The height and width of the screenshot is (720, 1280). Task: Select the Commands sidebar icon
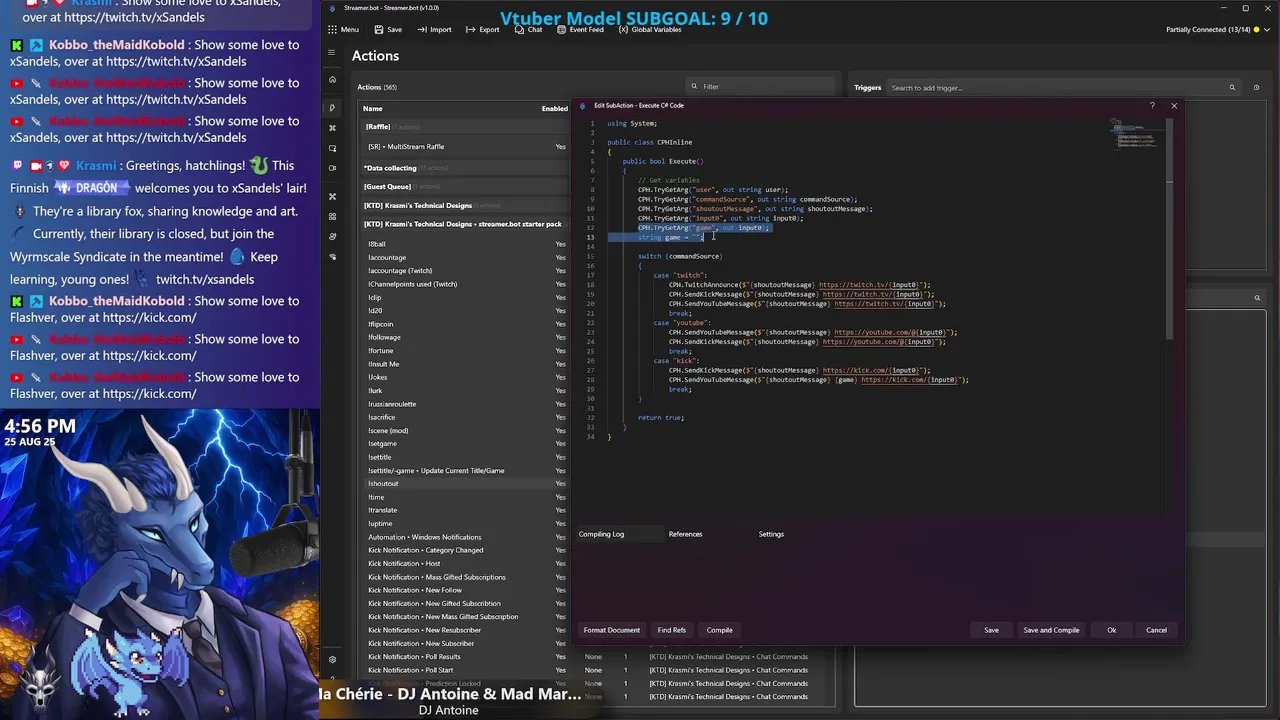tap(332, 128)
